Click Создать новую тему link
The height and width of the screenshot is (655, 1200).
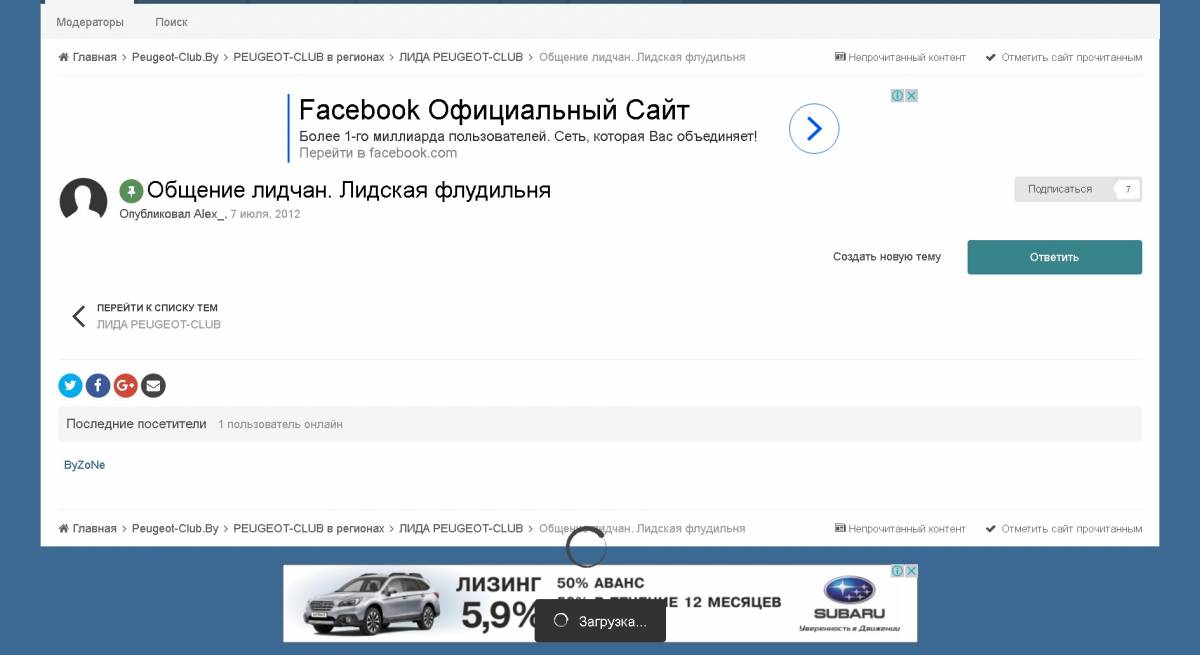click(x=886, y=257)
